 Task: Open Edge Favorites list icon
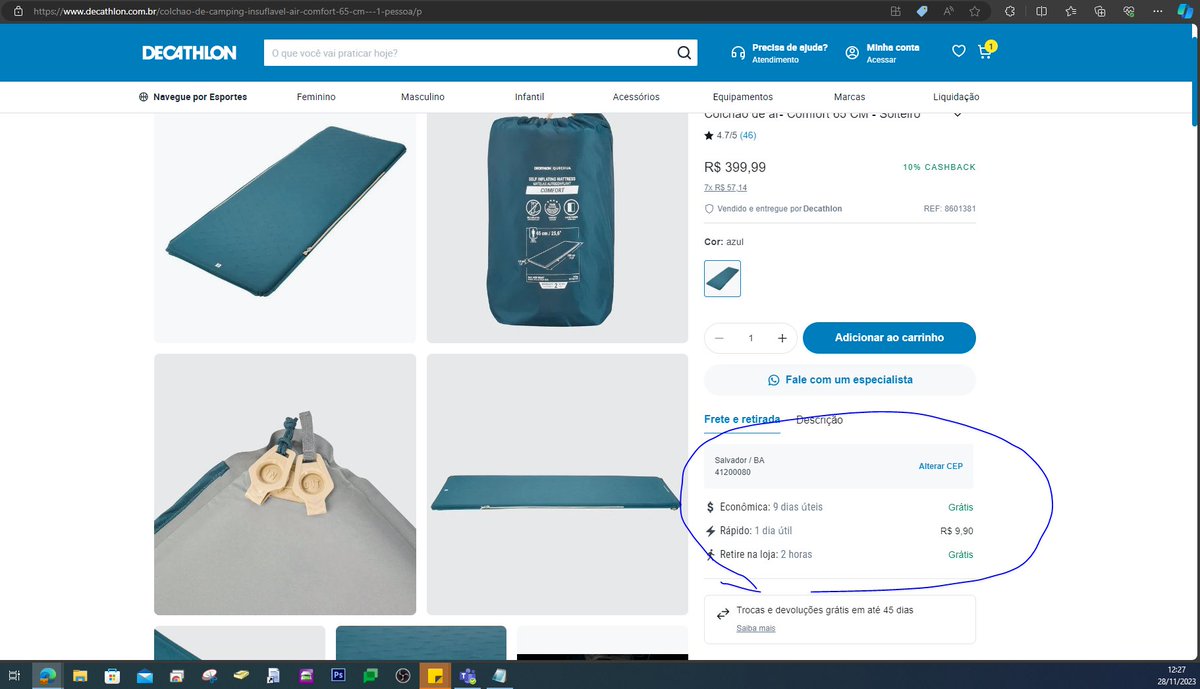pos(1070,10)
